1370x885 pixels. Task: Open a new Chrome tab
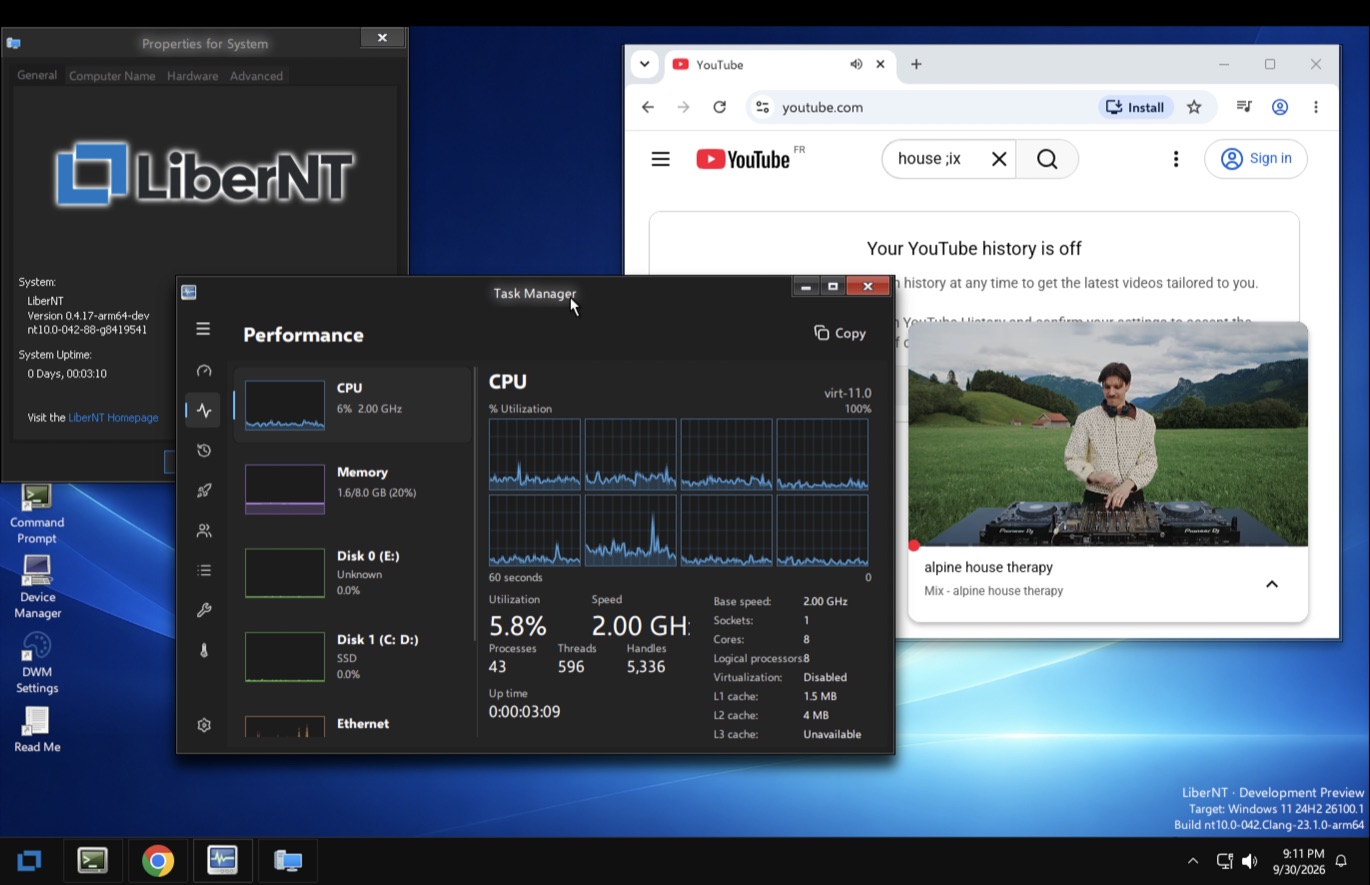[916, 64]
